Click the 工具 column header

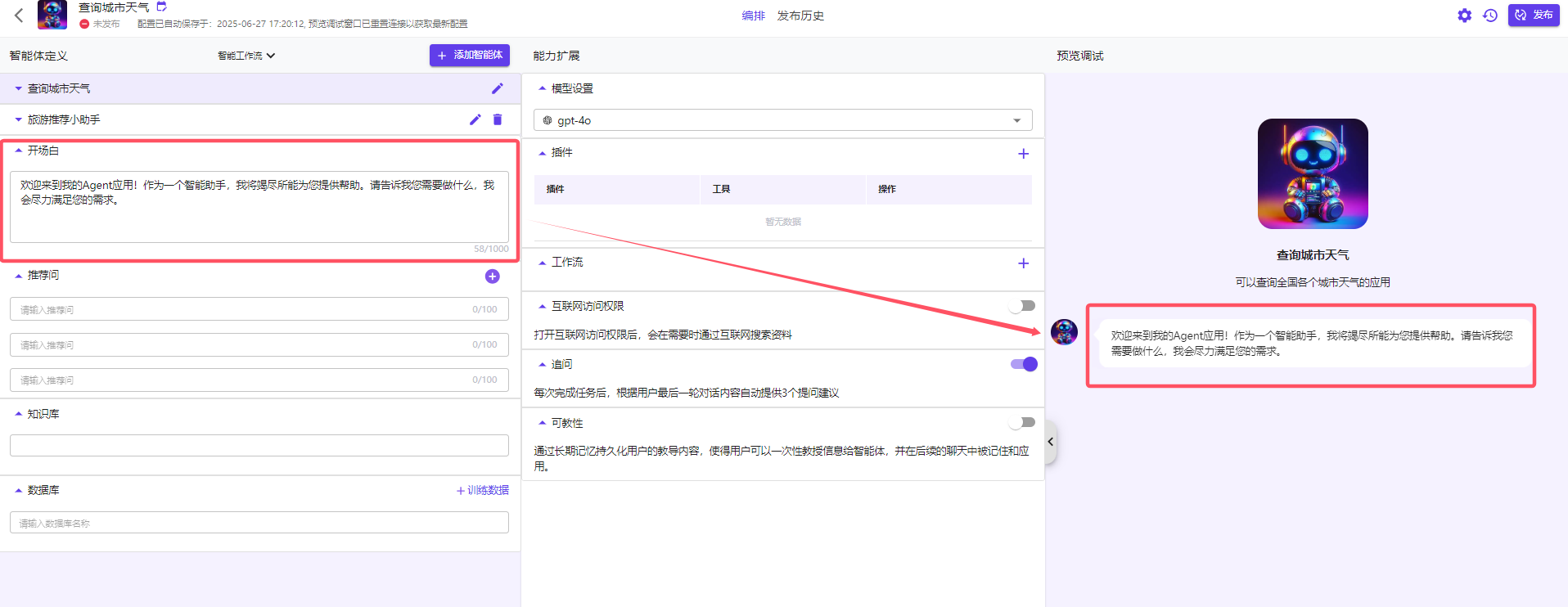pyautogui.click(x=721, y=189)
